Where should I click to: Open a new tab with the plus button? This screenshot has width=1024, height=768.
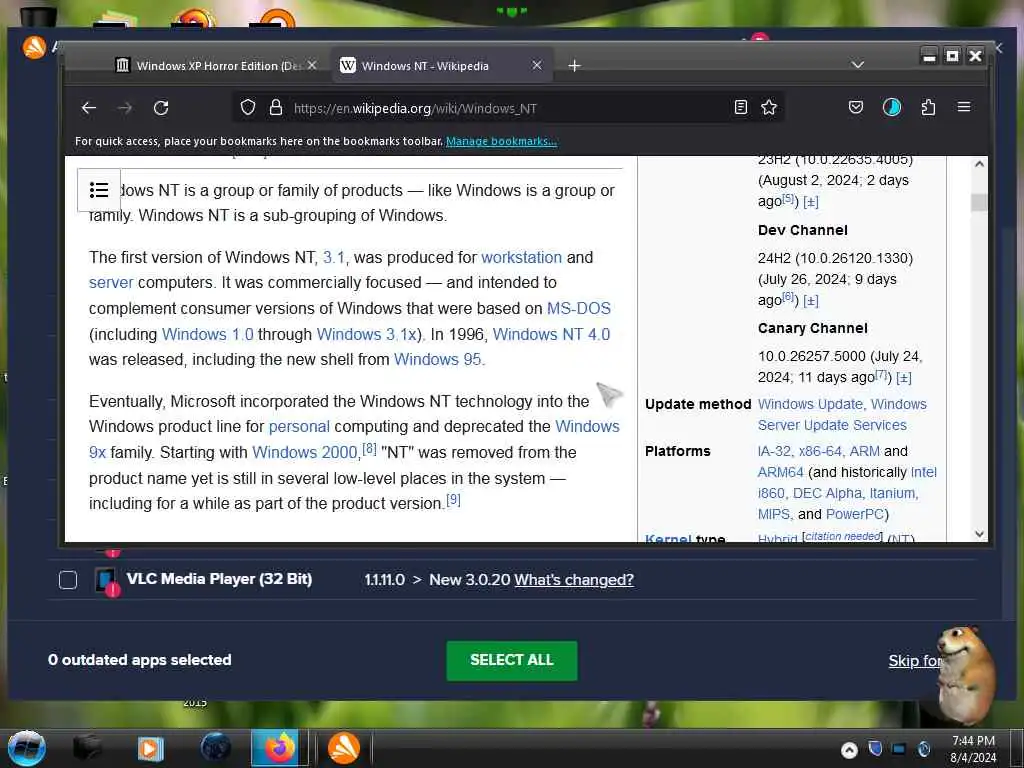(x=574, y=65)
